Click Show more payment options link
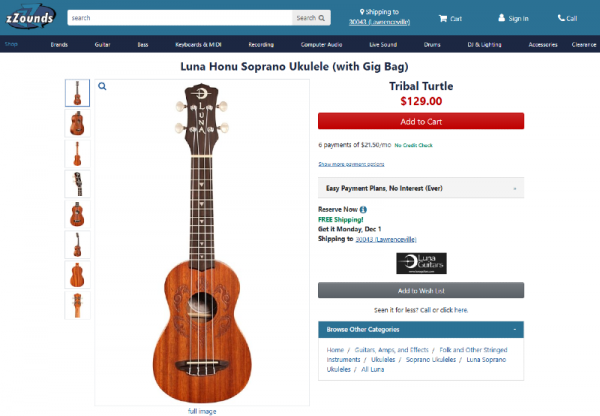Image resolution: width=600 pixels, height=416 pixels. (351, 164)
